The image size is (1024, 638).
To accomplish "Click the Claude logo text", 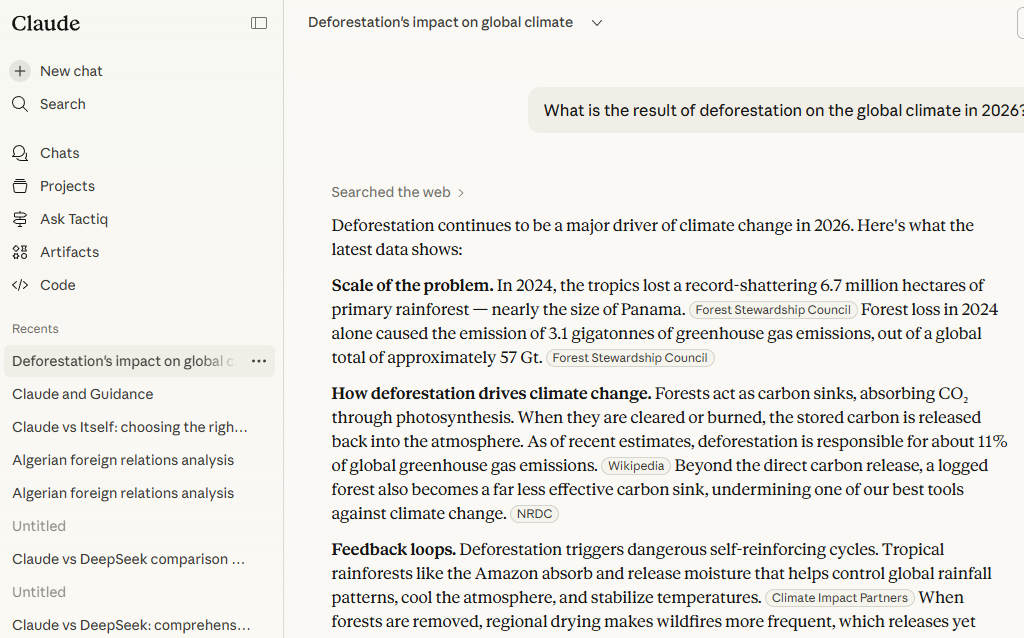I will pyautogui.click(x=46, y=24).
